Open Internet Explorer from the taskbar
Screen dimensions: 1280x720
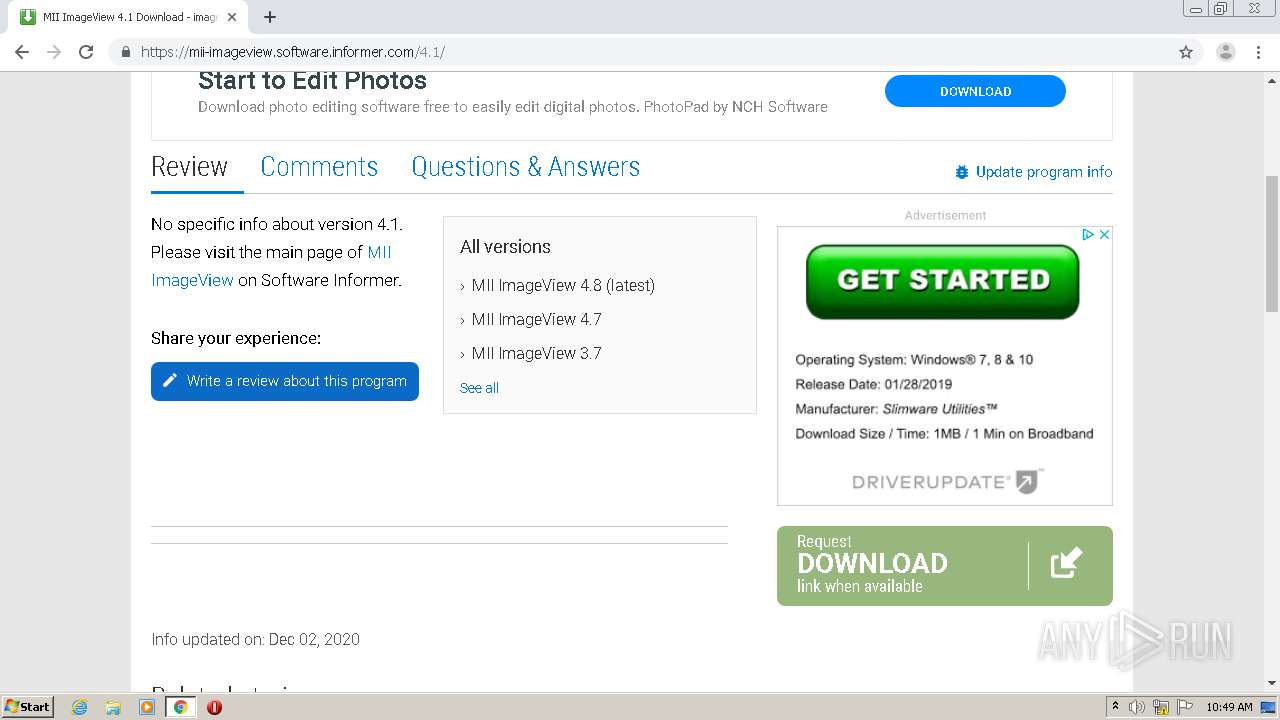(x=79, y=707)
